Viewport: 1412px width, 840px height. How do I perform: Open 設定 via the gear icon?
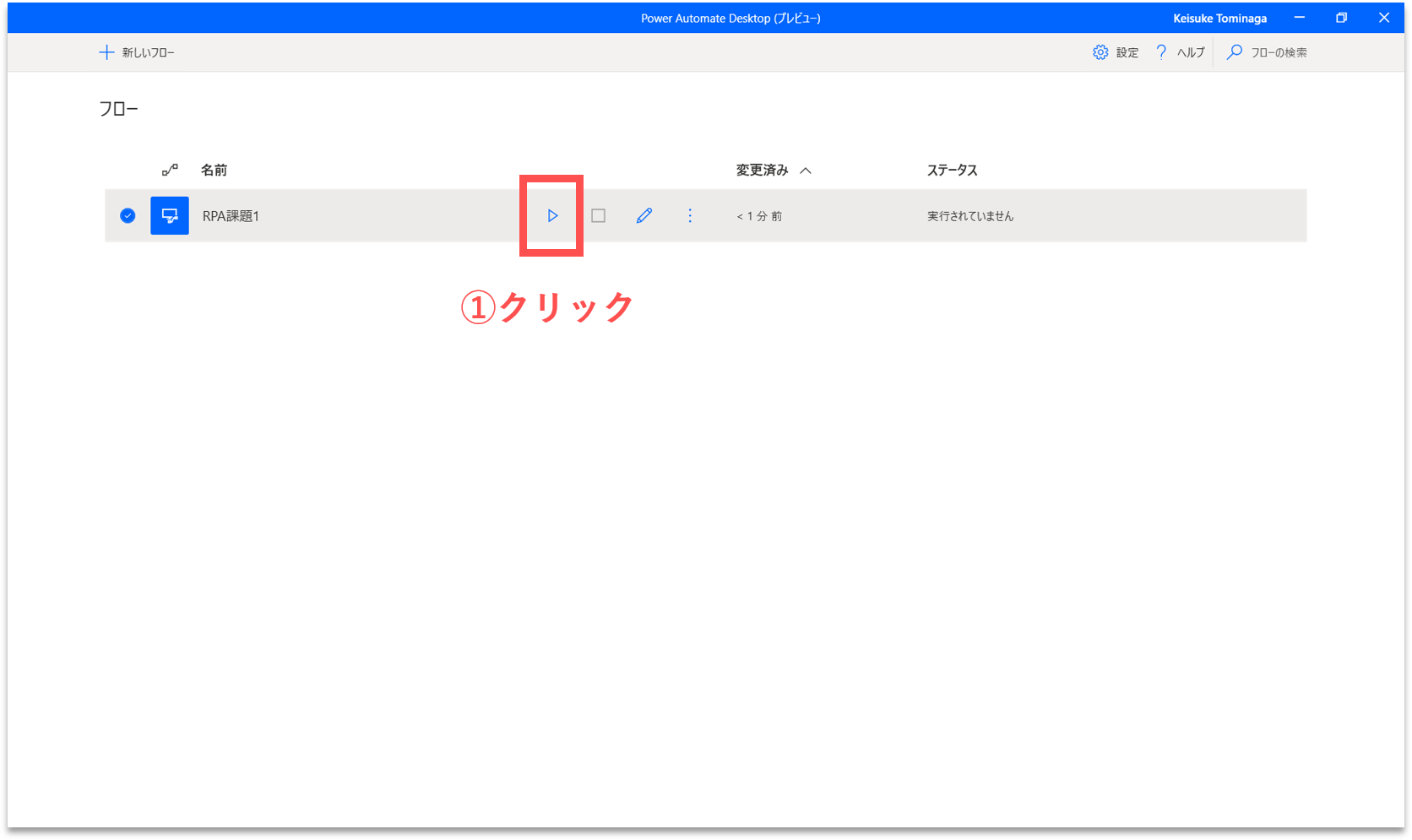1100,52
